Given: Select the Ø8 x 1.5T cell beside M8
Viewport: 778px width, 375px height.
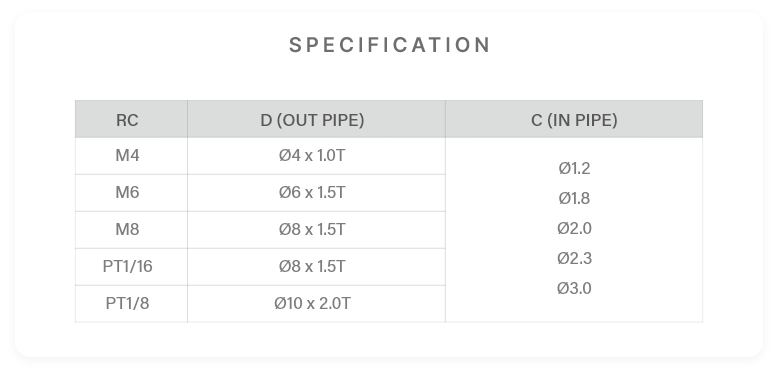Looking at the screenshot, I should pyautogui.click(x=317, y=230).
